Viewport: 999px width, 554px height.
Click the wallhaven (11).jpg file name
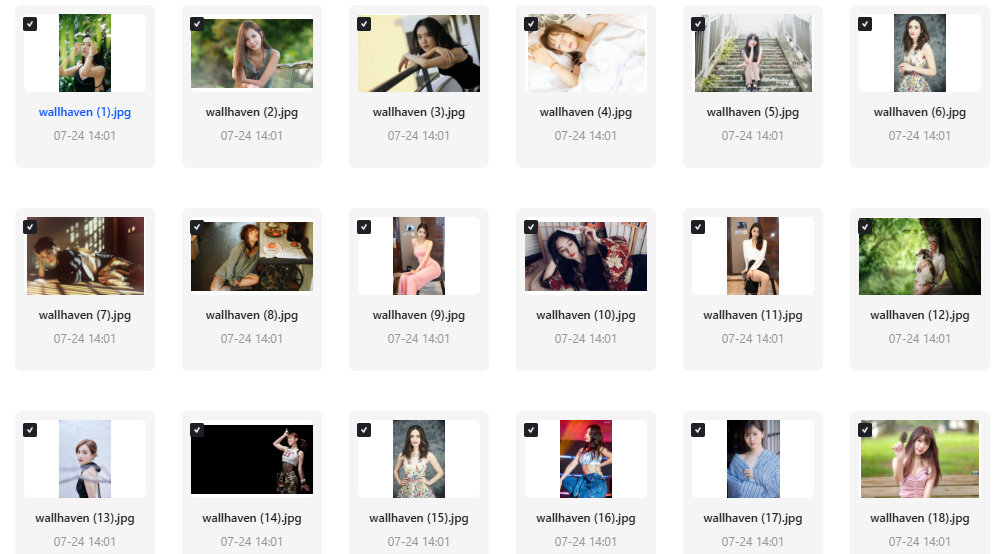[752, 315]
